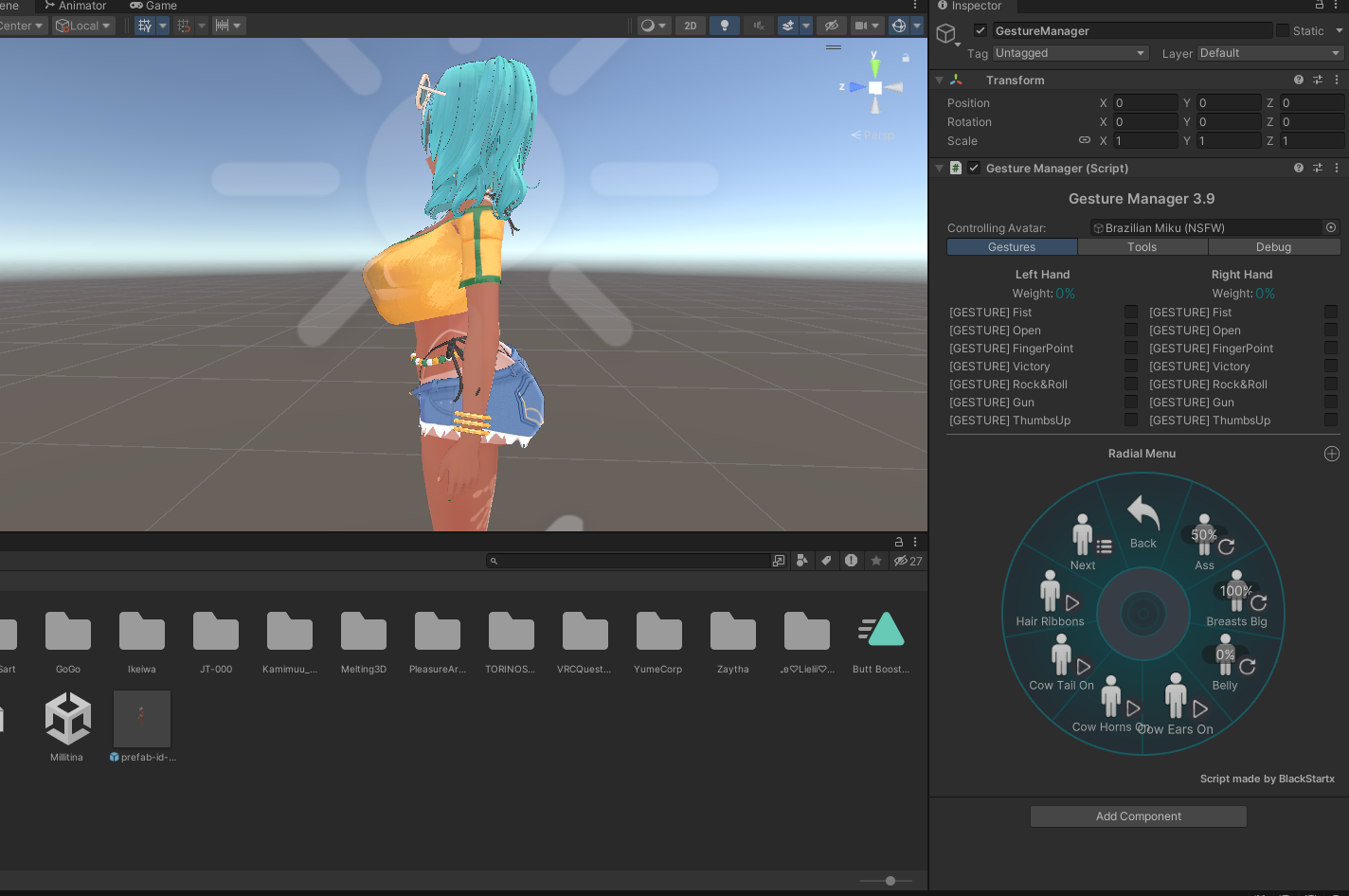Toggle scene effects (skybox/fog) icon
1349x896 pixels.
click(x=788, y=26)
